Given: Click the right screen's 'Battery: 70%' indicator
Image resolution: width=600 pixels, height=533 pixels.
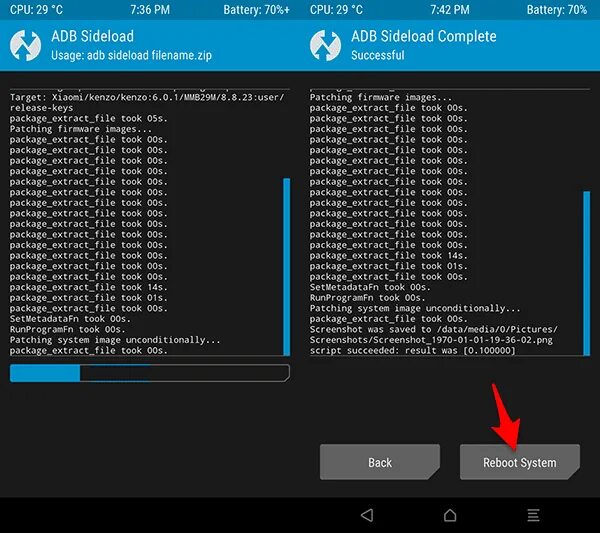Looking at the screenshot, I should pos(557,10).
